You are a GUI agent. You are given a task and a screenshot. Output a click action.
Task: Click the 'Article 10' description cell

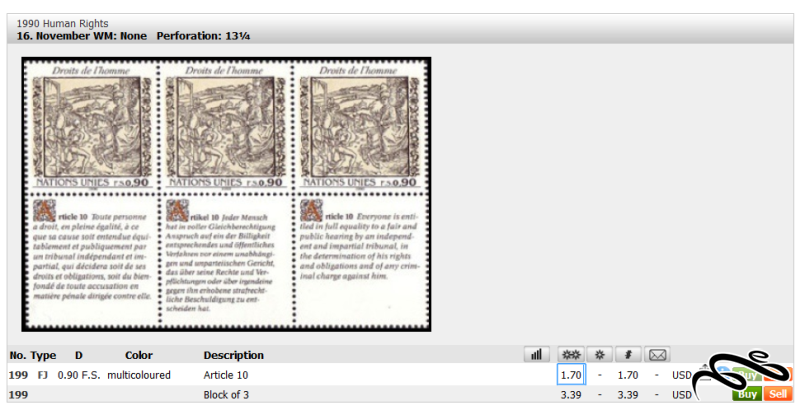point(226,375)
